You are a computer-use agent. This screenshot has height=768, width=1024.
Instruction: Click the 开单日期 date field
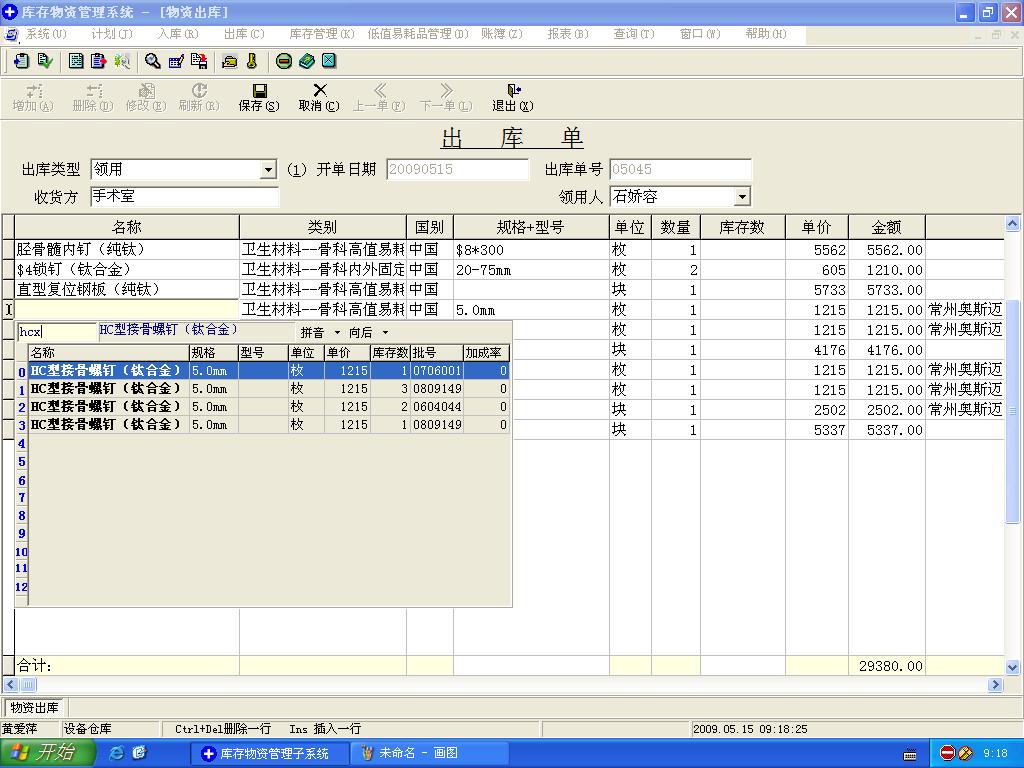click(x=457, y=170)
